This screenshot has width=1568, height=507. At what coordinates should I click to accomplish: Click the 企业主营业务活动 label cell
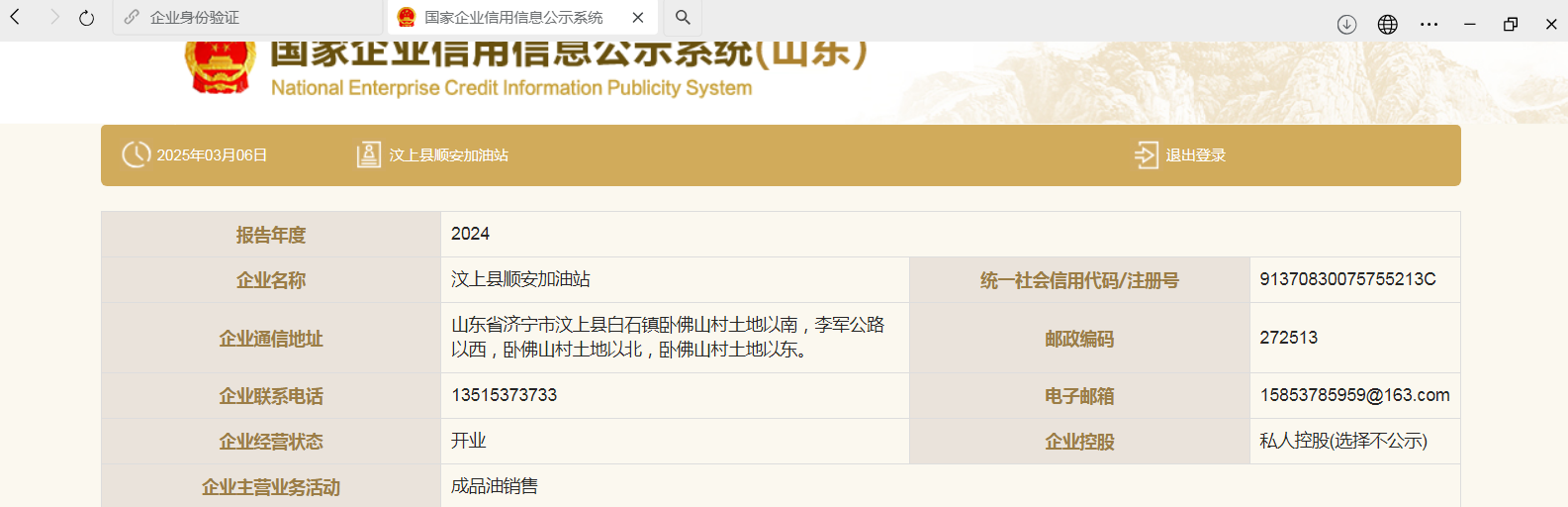click(271, 486)
